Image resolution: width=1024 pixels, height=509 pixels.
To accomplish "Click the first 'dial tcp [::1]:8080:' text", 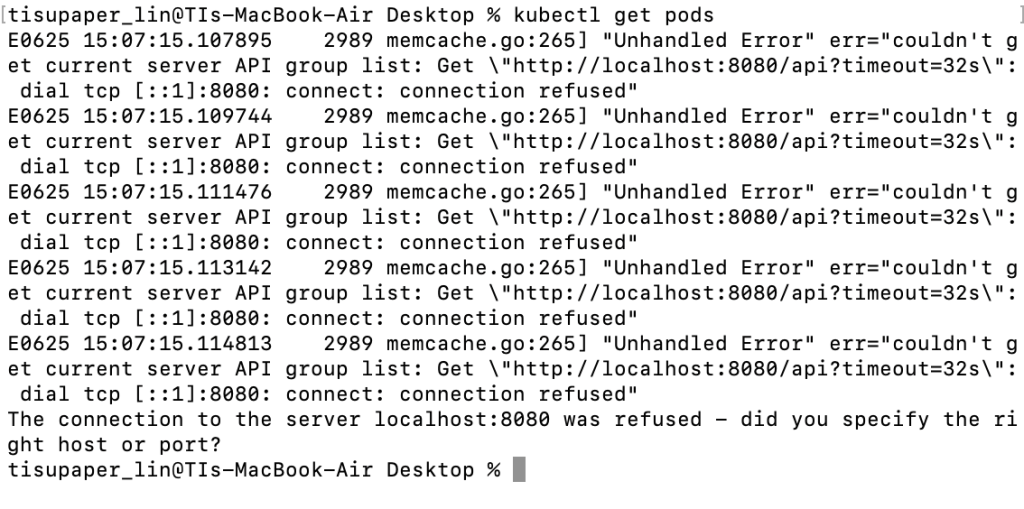I will (x=146, y=91).
